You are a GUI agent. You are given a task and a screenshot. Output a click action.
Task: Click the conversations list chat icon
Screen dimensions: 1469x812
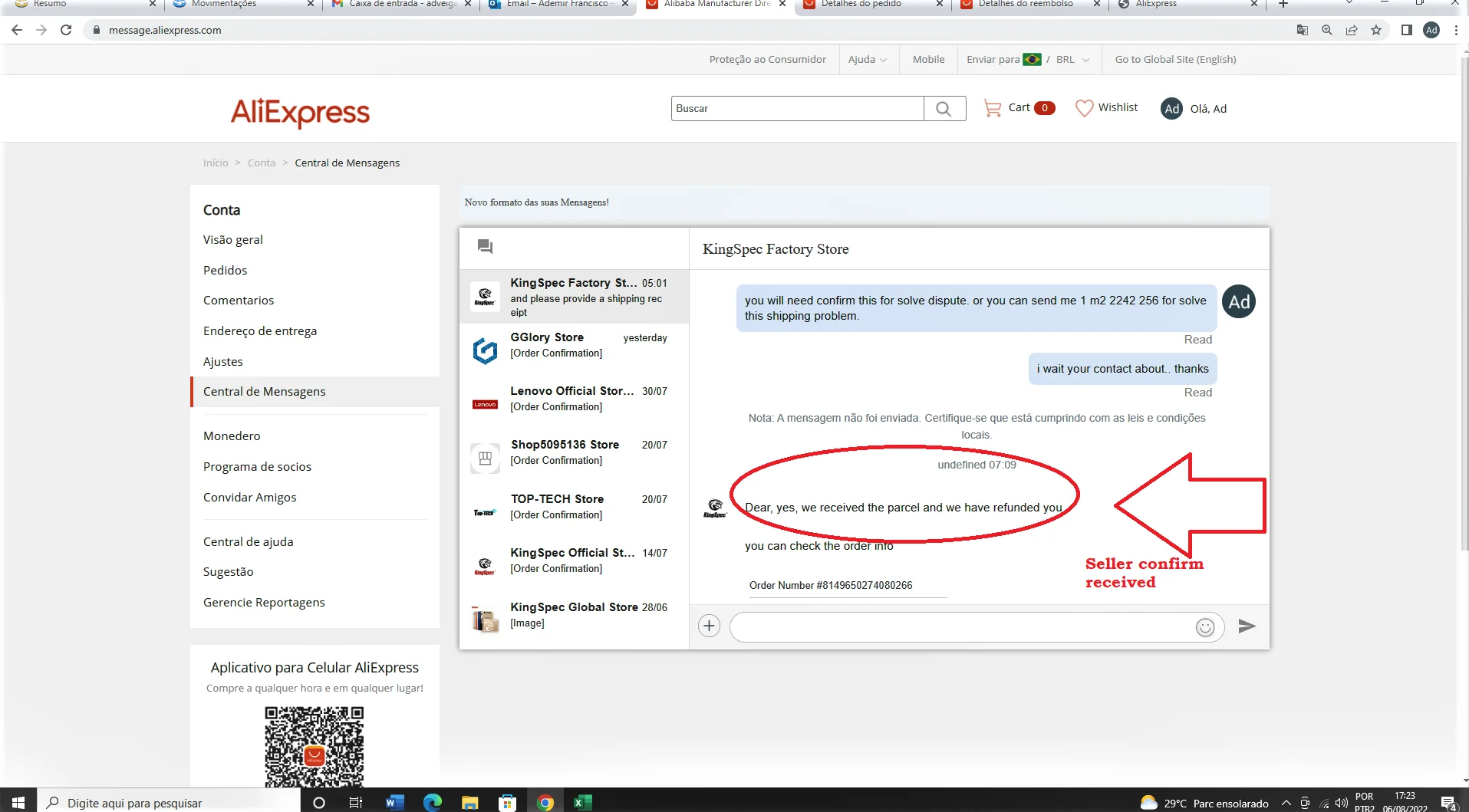485,246
